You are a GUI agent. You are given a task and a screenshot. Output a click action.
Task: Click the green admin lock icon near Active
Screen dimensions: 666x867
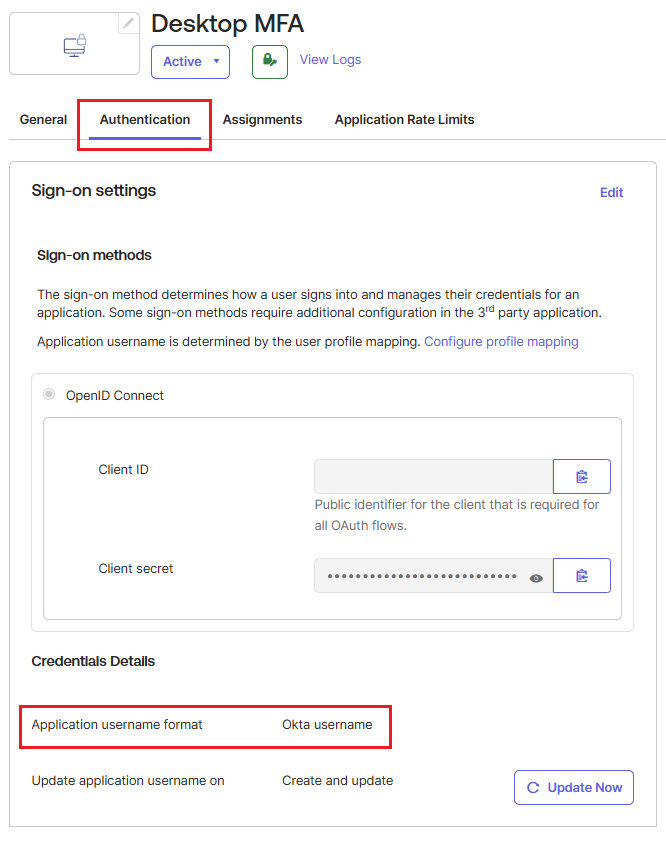(268, 60)
